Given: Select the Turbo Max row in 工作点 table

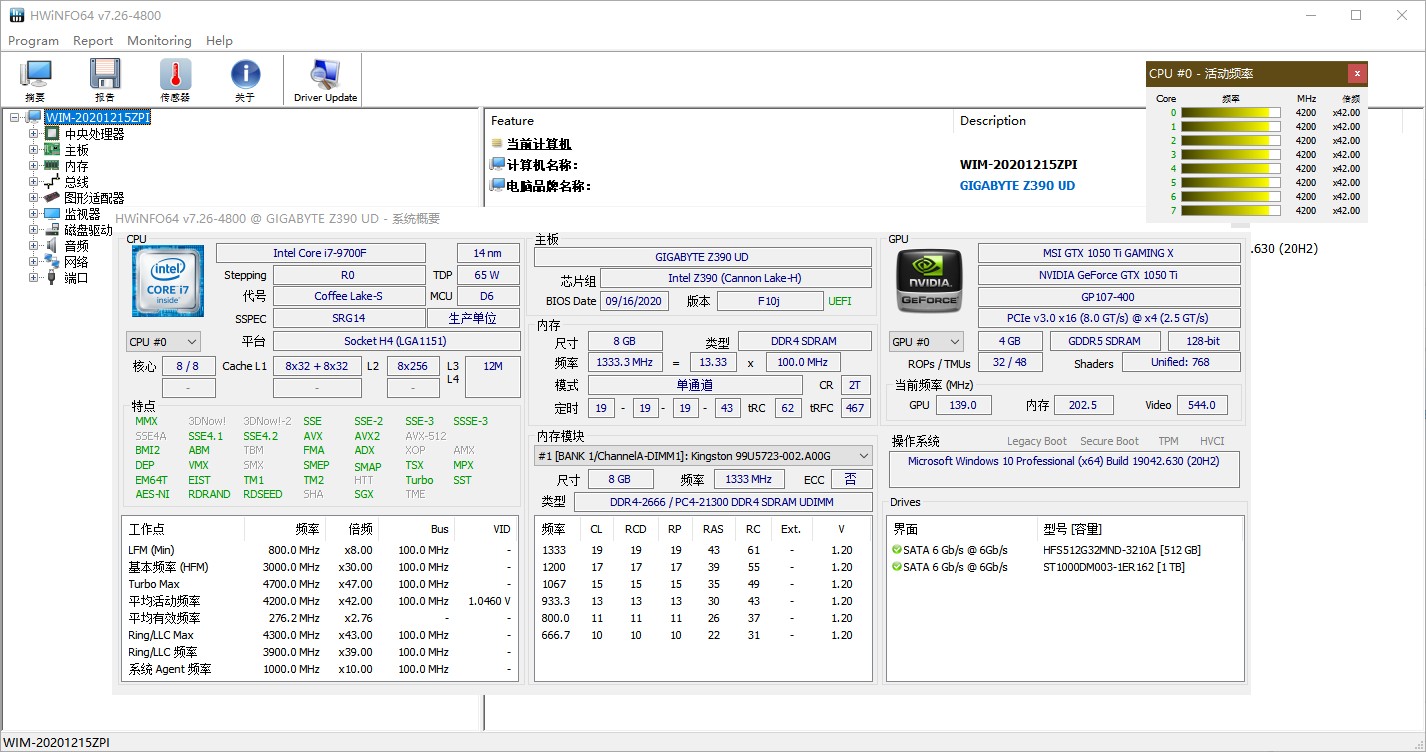Looking at the screenshot, I should [320, 584].
